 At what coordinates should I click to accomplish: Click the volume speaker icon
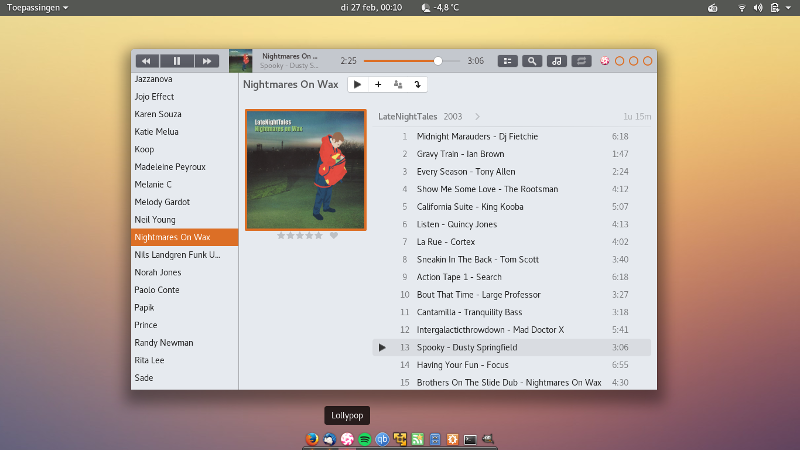tap(758, 8)
